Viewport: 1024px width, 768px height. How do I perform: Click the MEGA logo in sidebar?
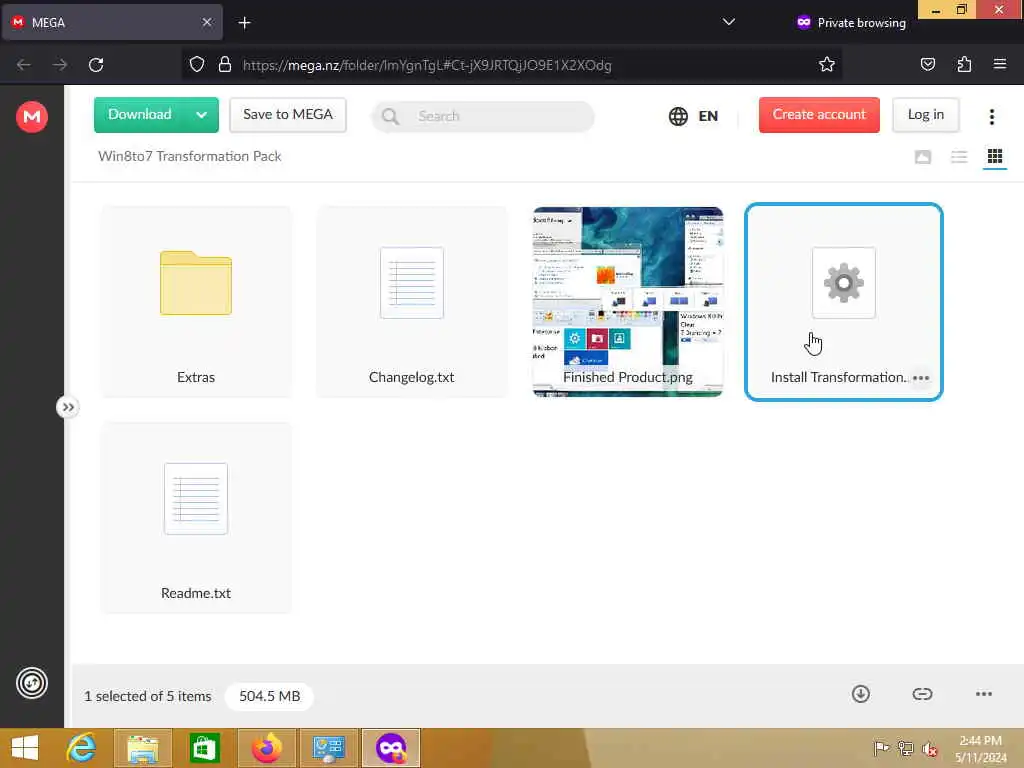coord(31,117)
